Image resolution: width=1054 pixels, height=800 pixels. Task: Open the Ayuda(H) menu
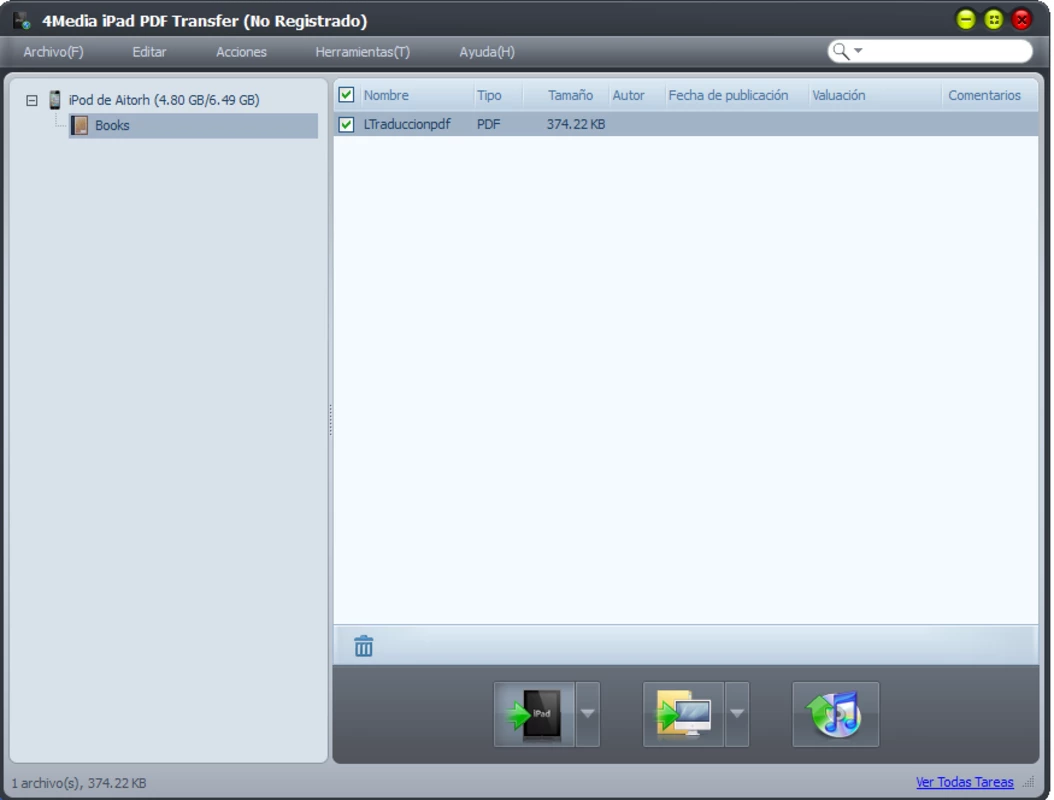(x=487, y=52)
